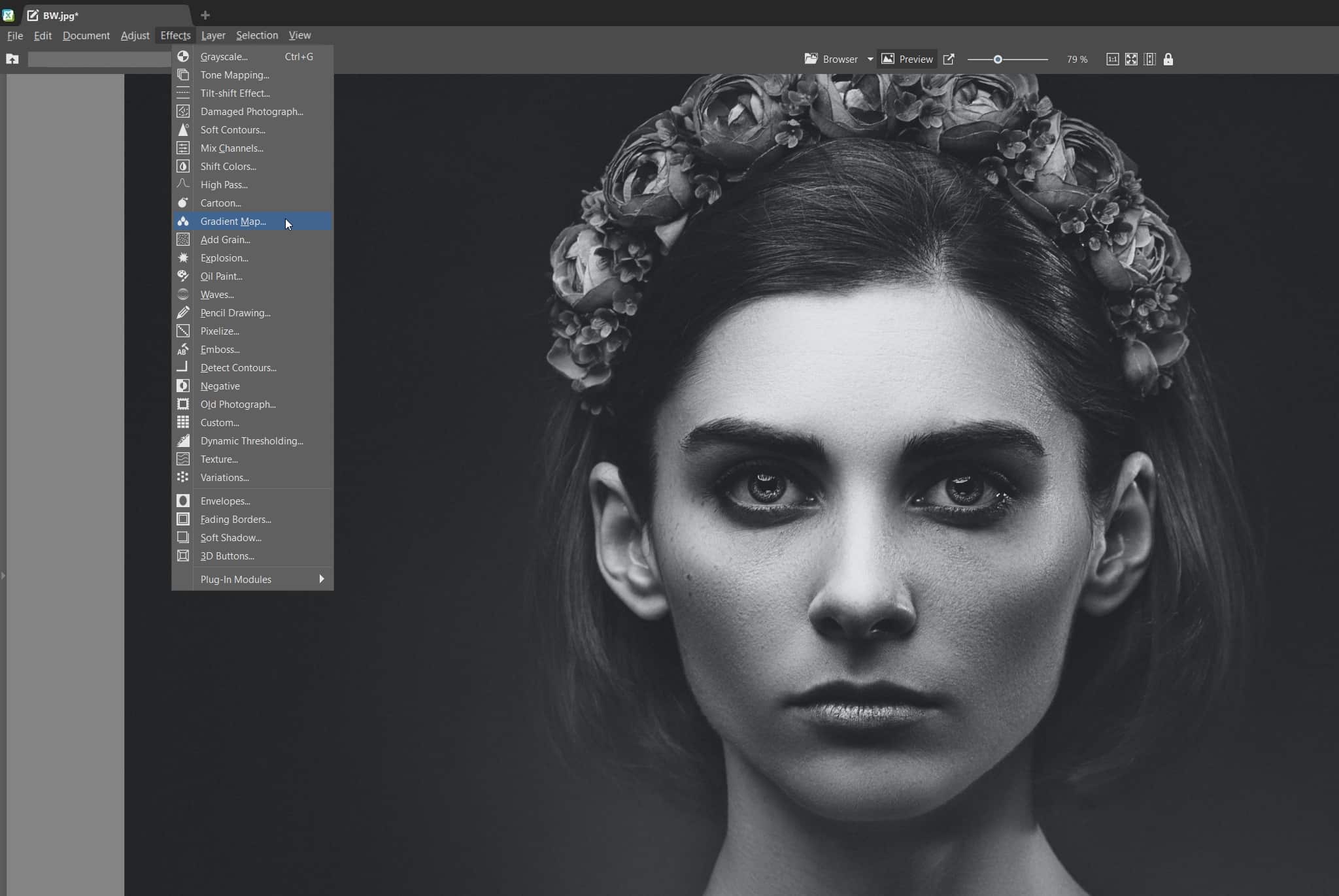Click the fit-to-screen zoom icon
1339x896 pixels.
[x=1131, y=59]
